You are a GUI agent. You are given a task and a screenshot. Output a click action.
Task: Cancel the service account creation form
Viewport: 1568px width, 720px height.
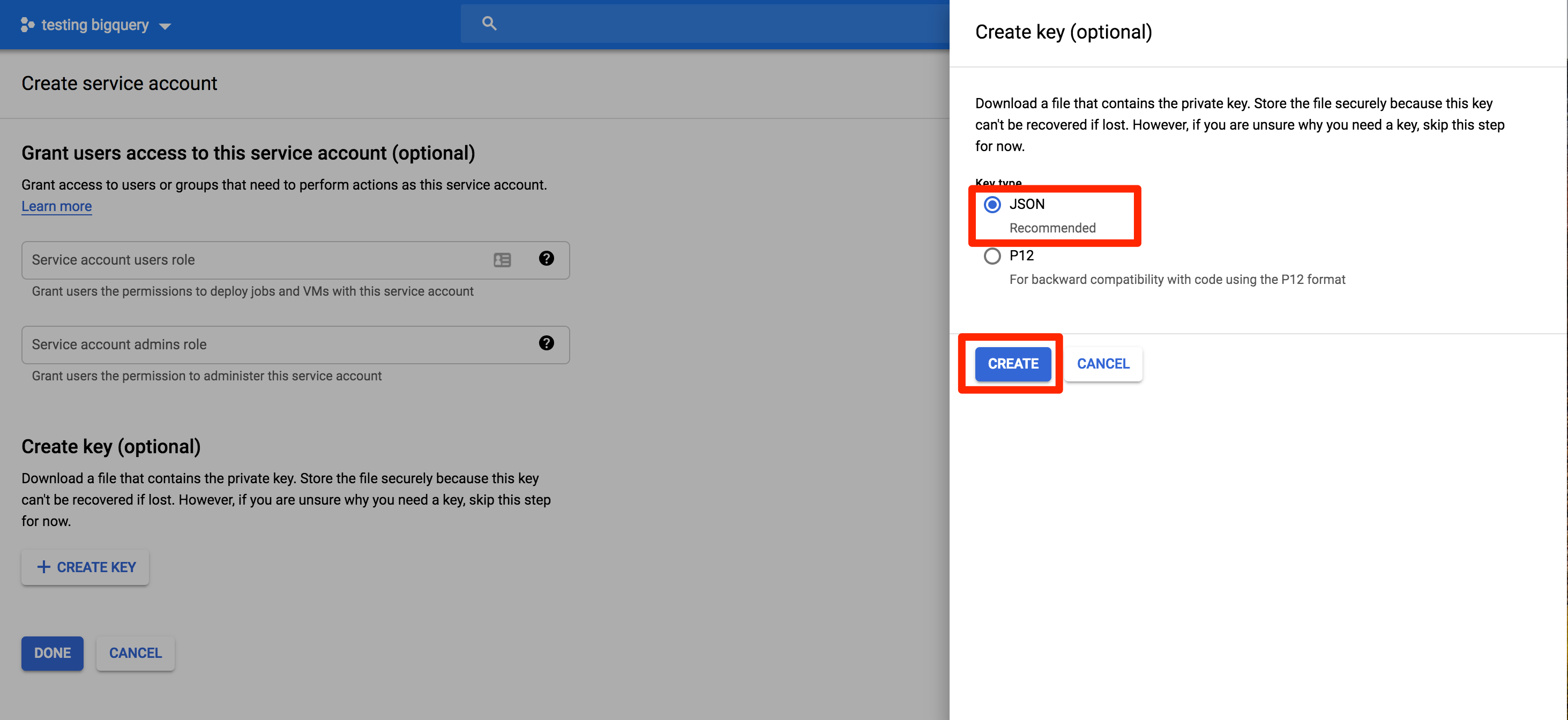(x=135, y=653)
